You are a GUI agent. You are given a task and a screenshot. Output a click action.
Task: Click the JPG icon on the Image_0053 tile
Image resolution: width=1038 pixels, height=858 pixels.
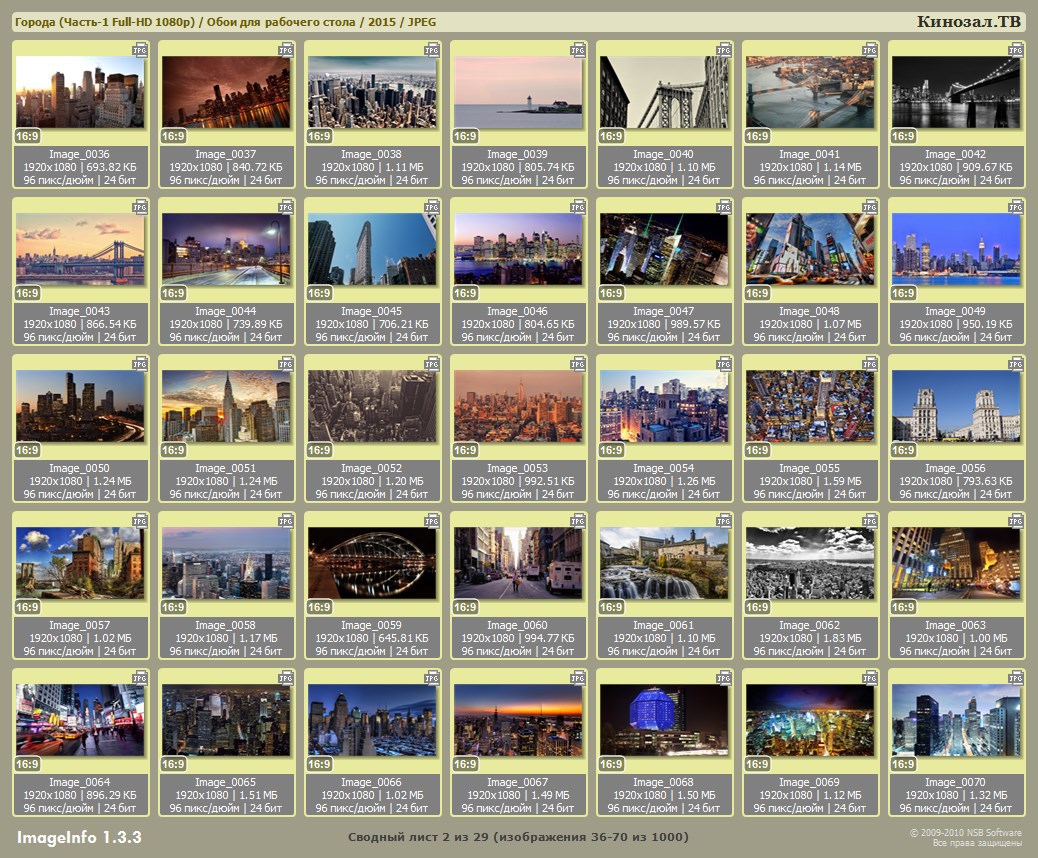click(577, 363)
